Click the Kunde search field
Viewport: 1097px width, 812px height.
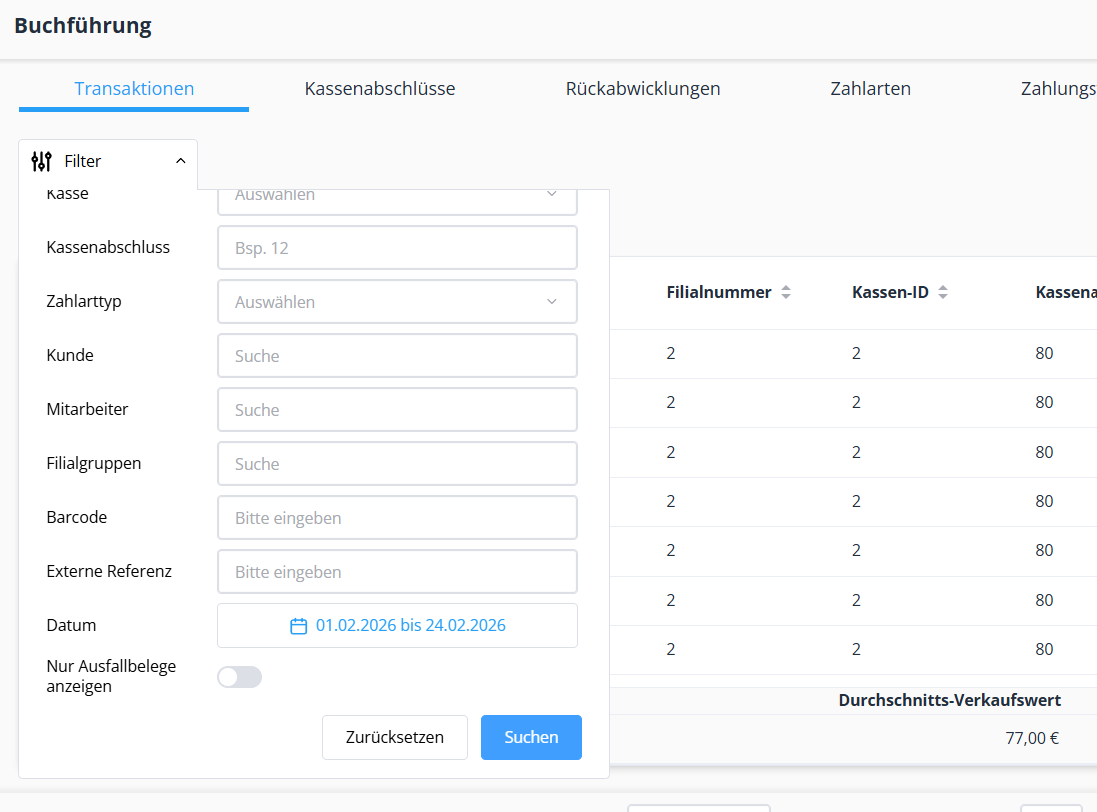(x=397, y=356)
